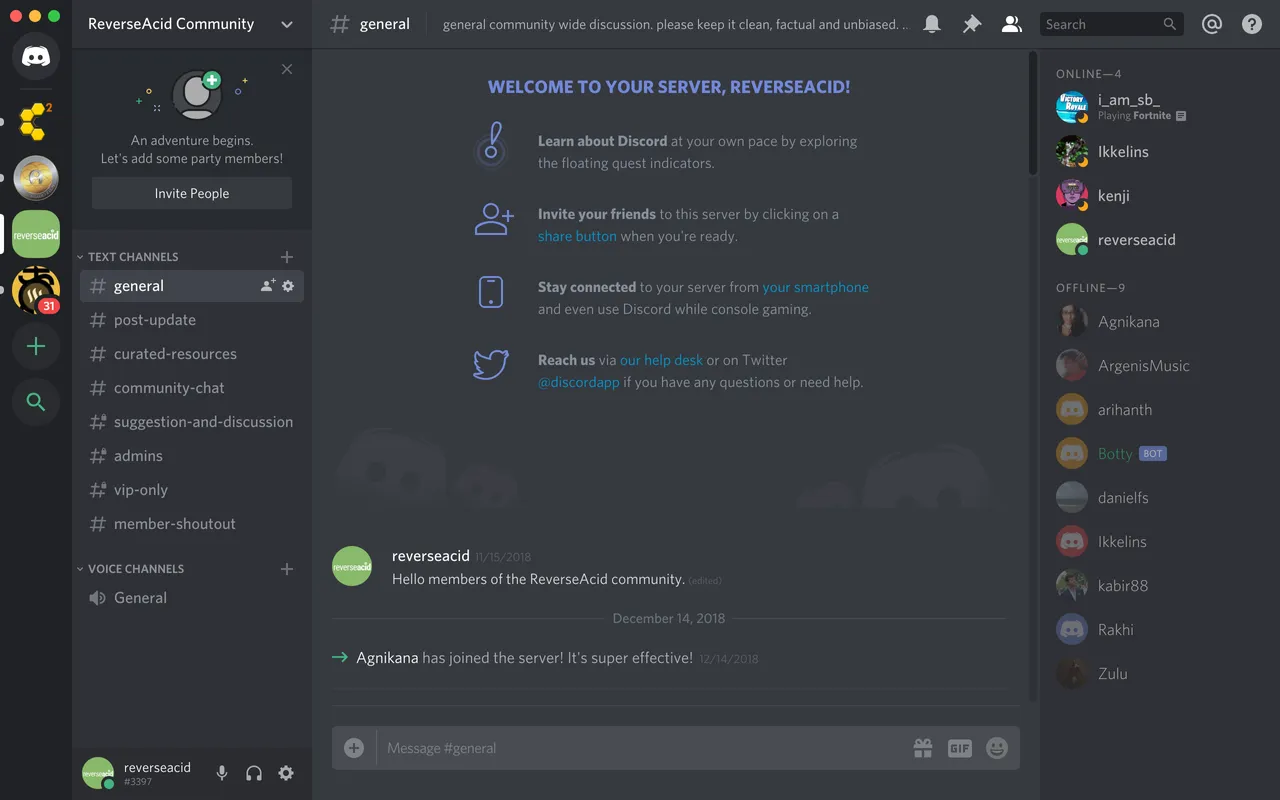Create a new voice channel plus icon
The height and width of the screenshot is (800, 1280).
[287, 569]
